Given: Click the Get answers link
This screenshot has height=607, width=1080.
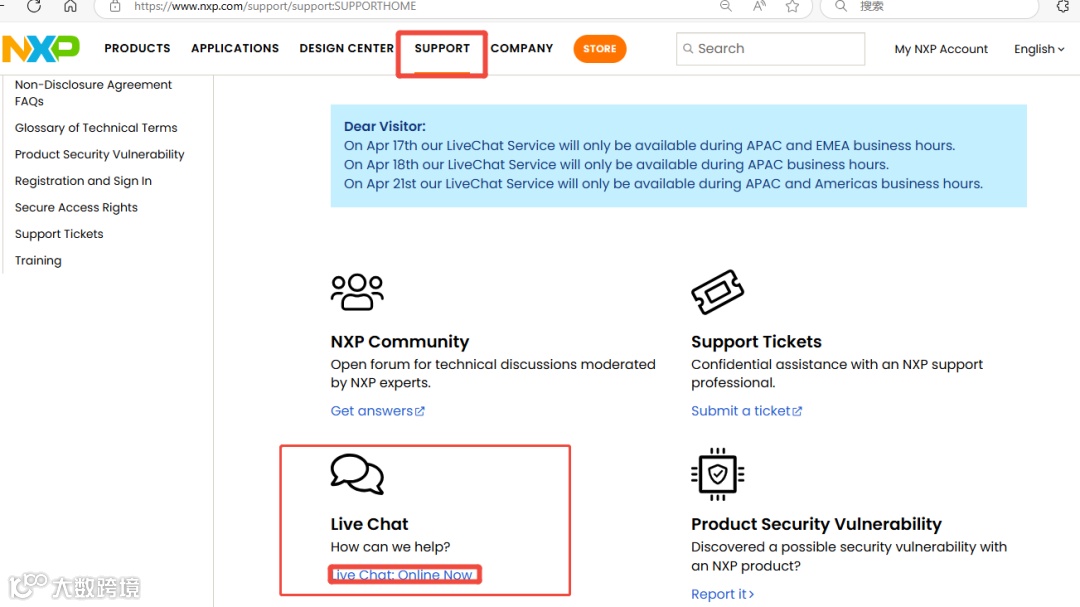Looking at the screenshot, I should pyautogui.click(x=377, y=411).
